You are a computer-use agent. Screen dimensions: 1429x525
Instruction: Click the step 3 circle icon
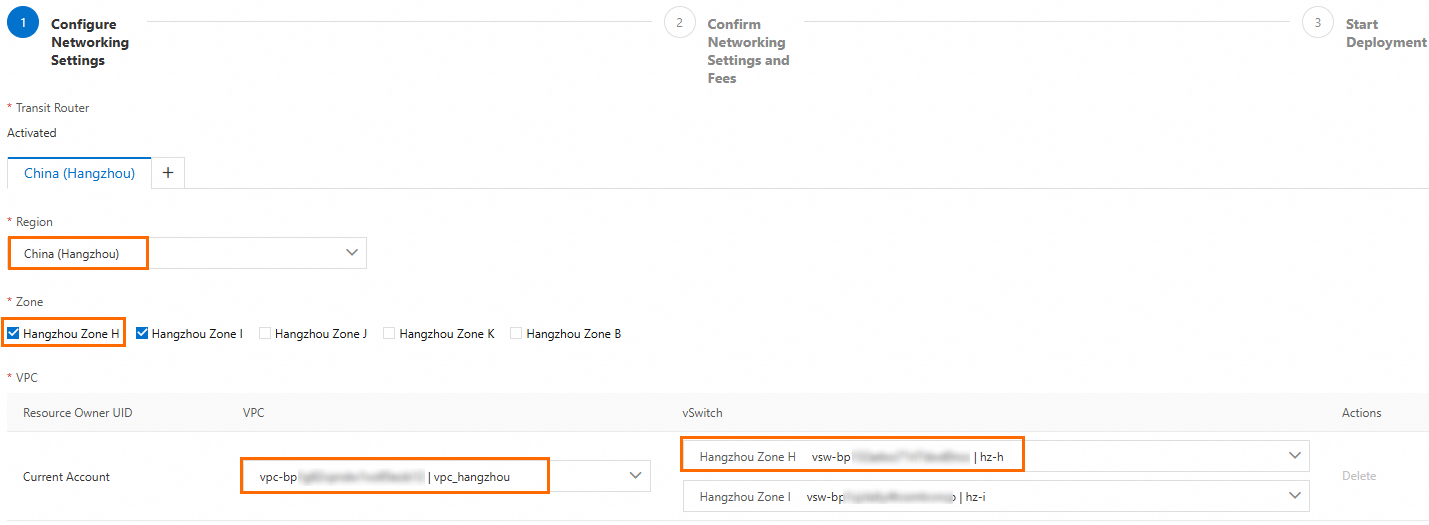(x=1318, y=22)
